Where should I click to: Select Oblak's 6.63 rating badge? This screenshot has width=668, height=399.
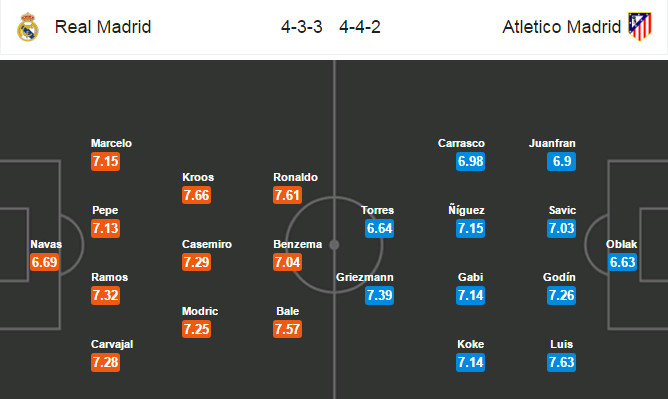pos(622,262)
